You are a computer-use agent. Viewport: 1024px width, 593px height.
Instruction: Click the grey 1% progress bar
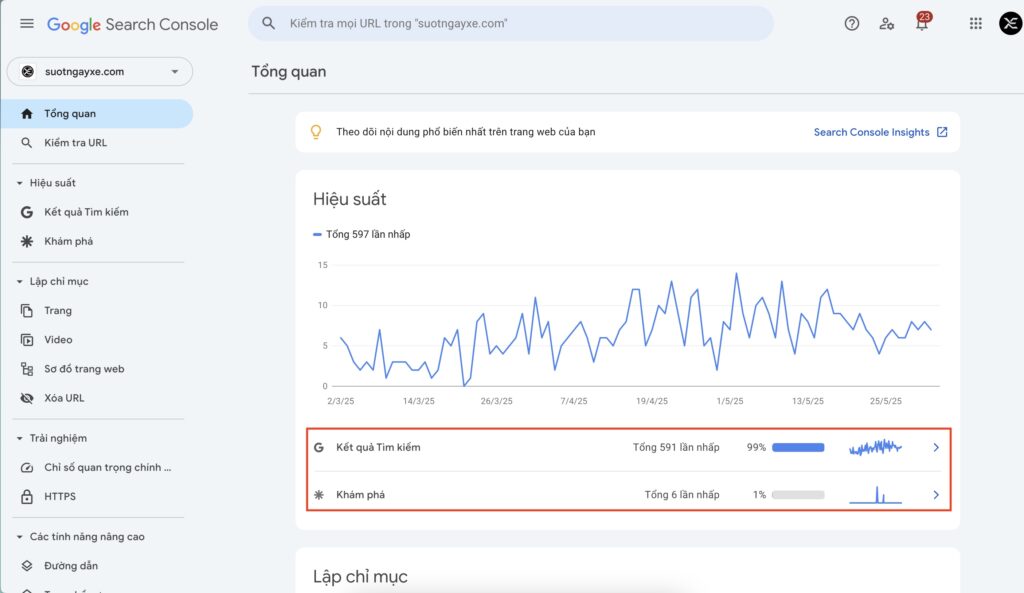pyautogui.click(x=798, y=495)
